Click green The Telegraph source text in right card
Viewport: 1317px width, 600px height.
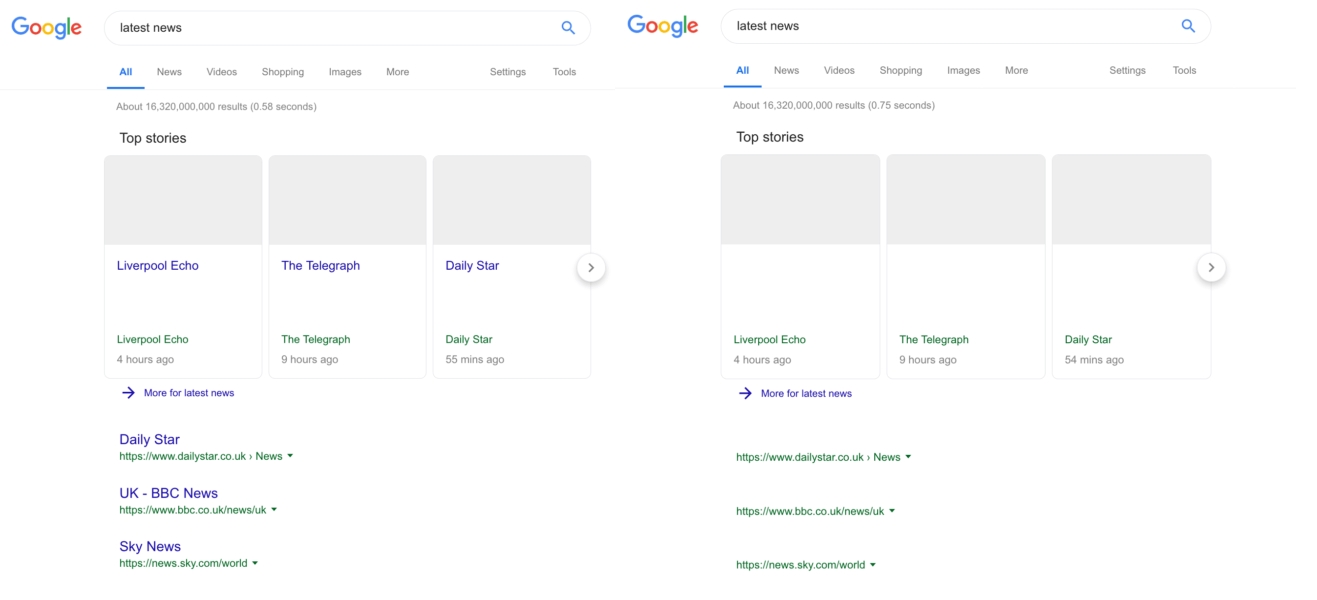coord(934,339)
